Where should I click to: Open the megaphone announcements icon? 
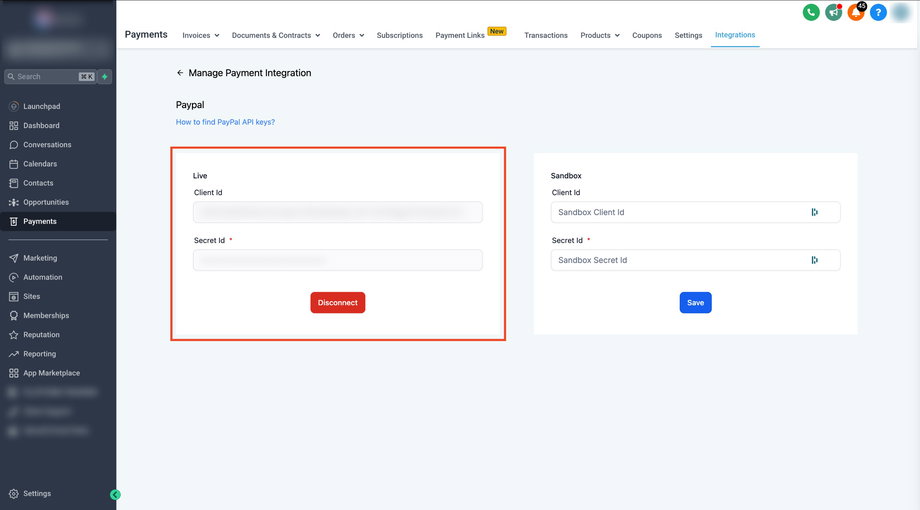pyautogui.click(x=833, y=12)
